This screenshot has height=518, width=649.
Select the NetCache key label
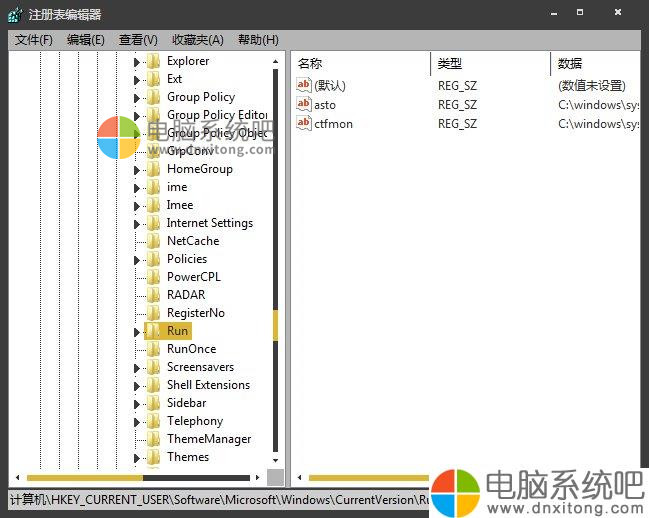193,241
